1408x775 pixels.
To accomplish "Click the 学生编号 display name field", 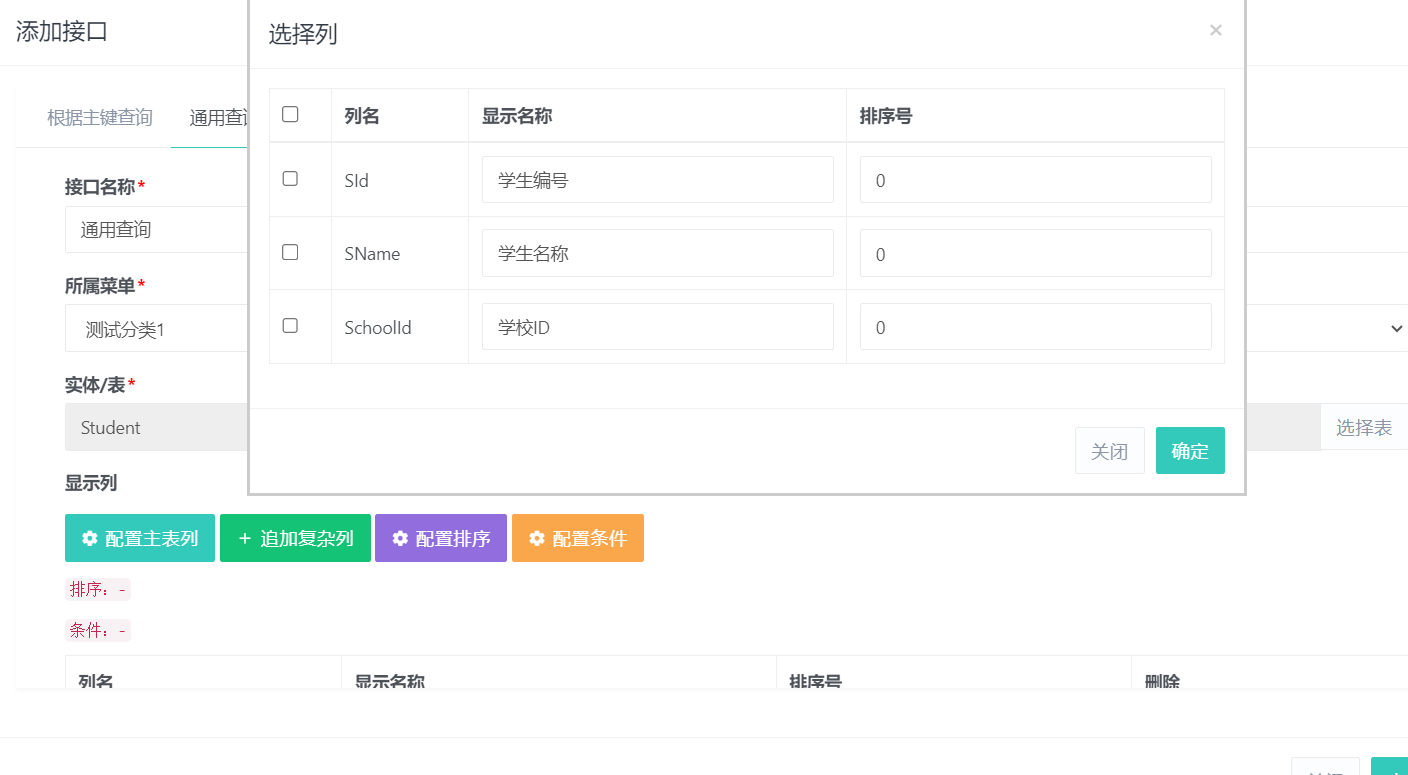I will pos(657,179).
